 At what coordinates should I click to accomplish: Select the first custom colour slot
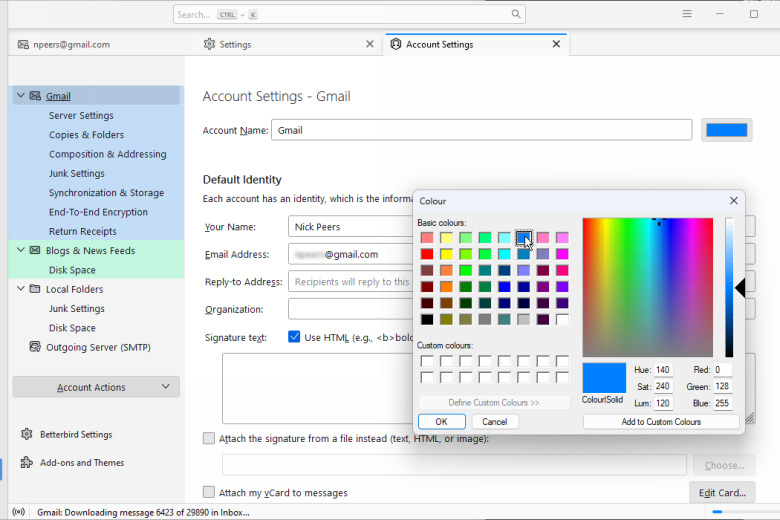pos(427,361)
